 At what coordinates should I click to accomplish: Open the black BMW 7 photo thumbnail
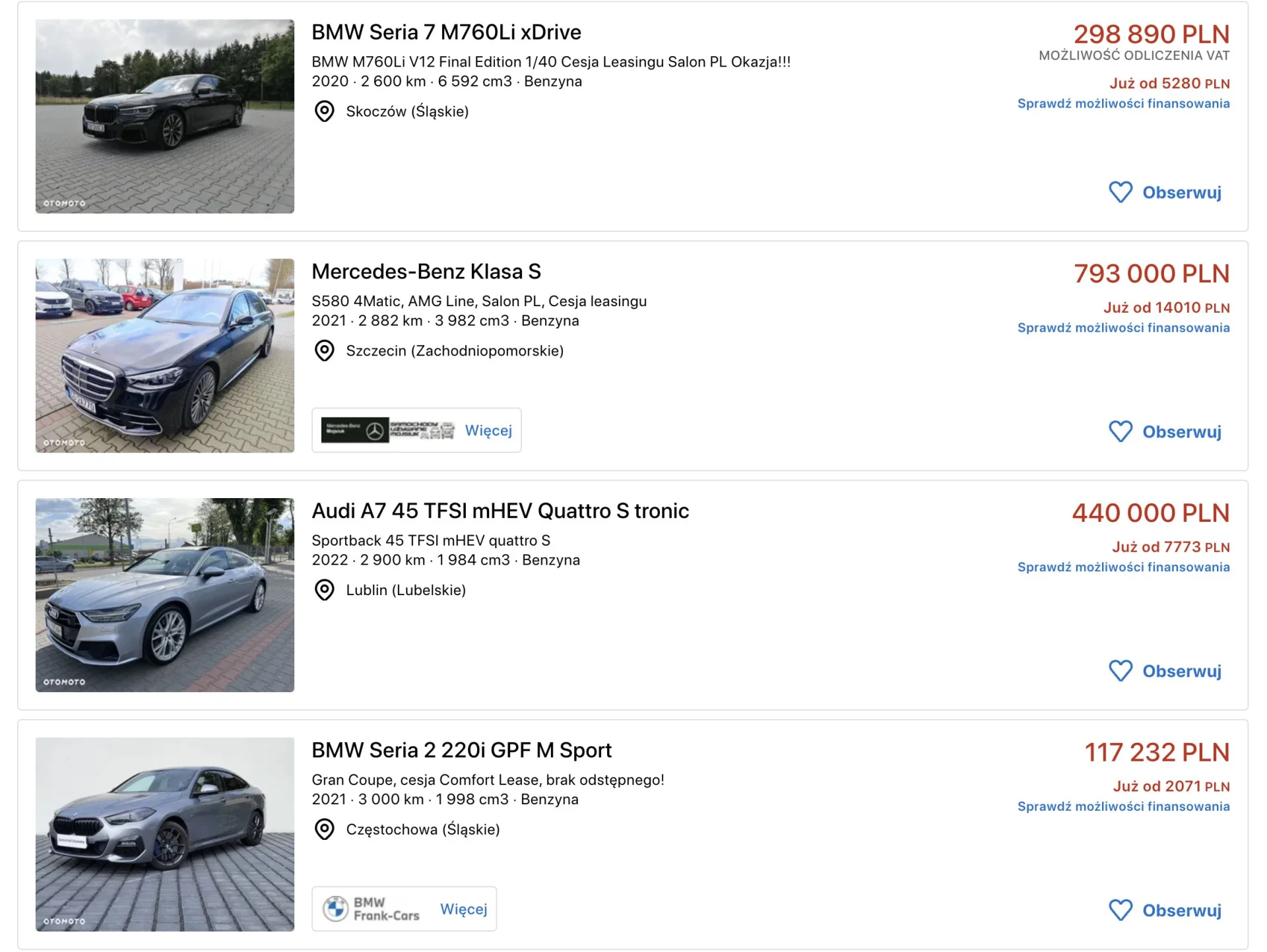(165, 116)
